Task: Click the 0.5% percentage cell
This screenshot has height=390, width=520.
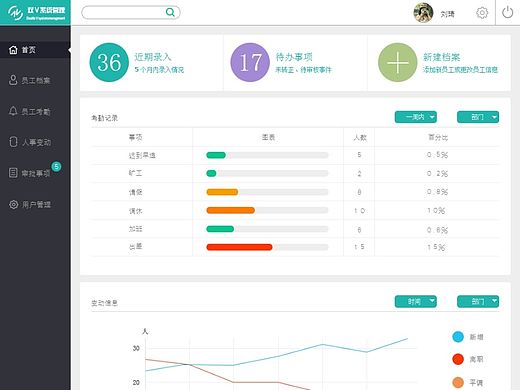Action: (x=437, y=155)
